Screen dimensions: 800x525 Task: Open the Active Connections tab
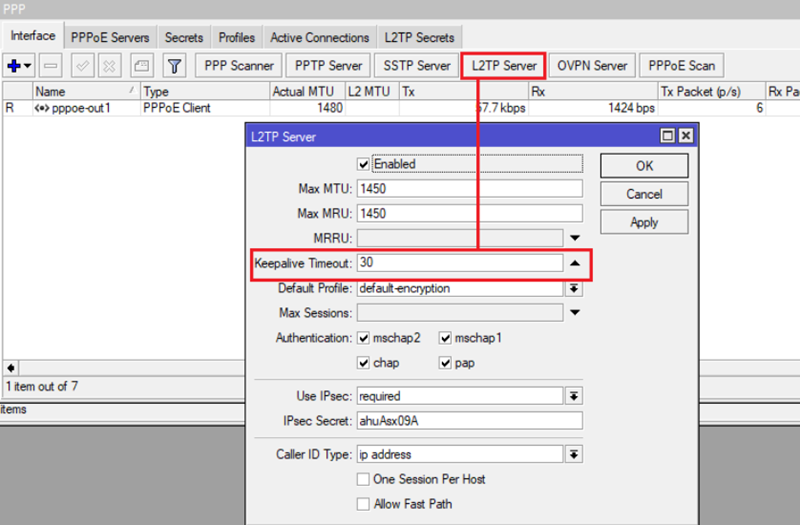click(319, 38)
